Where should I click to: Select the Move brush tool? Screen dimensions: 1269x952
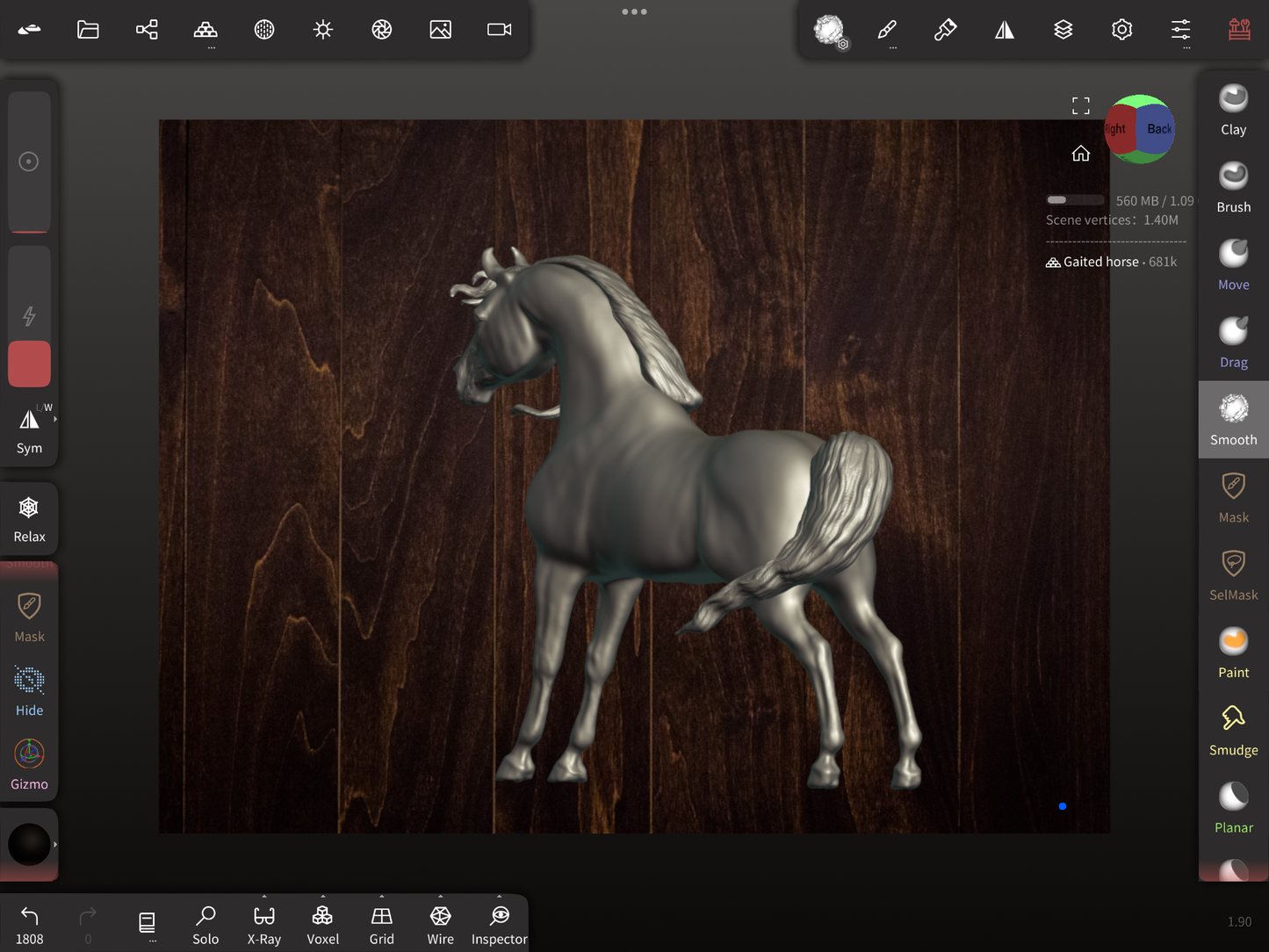pos(1233,265)
